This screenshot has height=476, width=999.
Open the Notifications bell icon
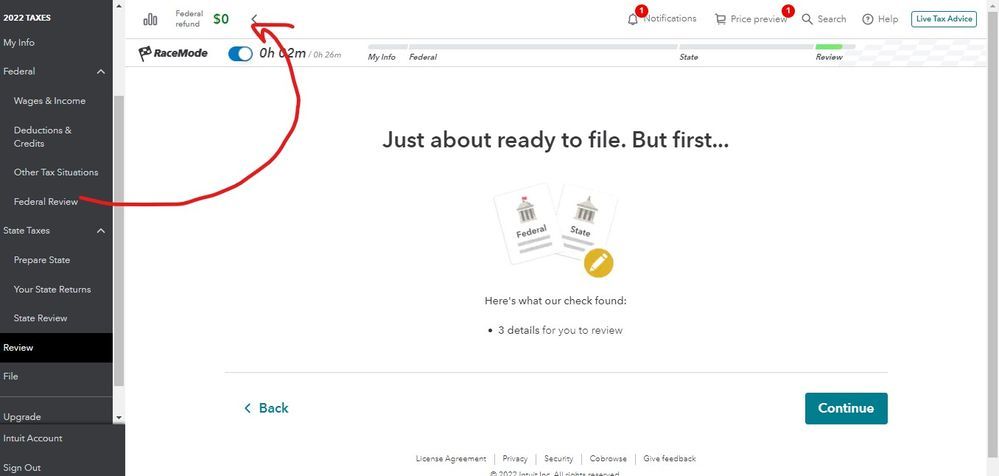pos(632,19)
